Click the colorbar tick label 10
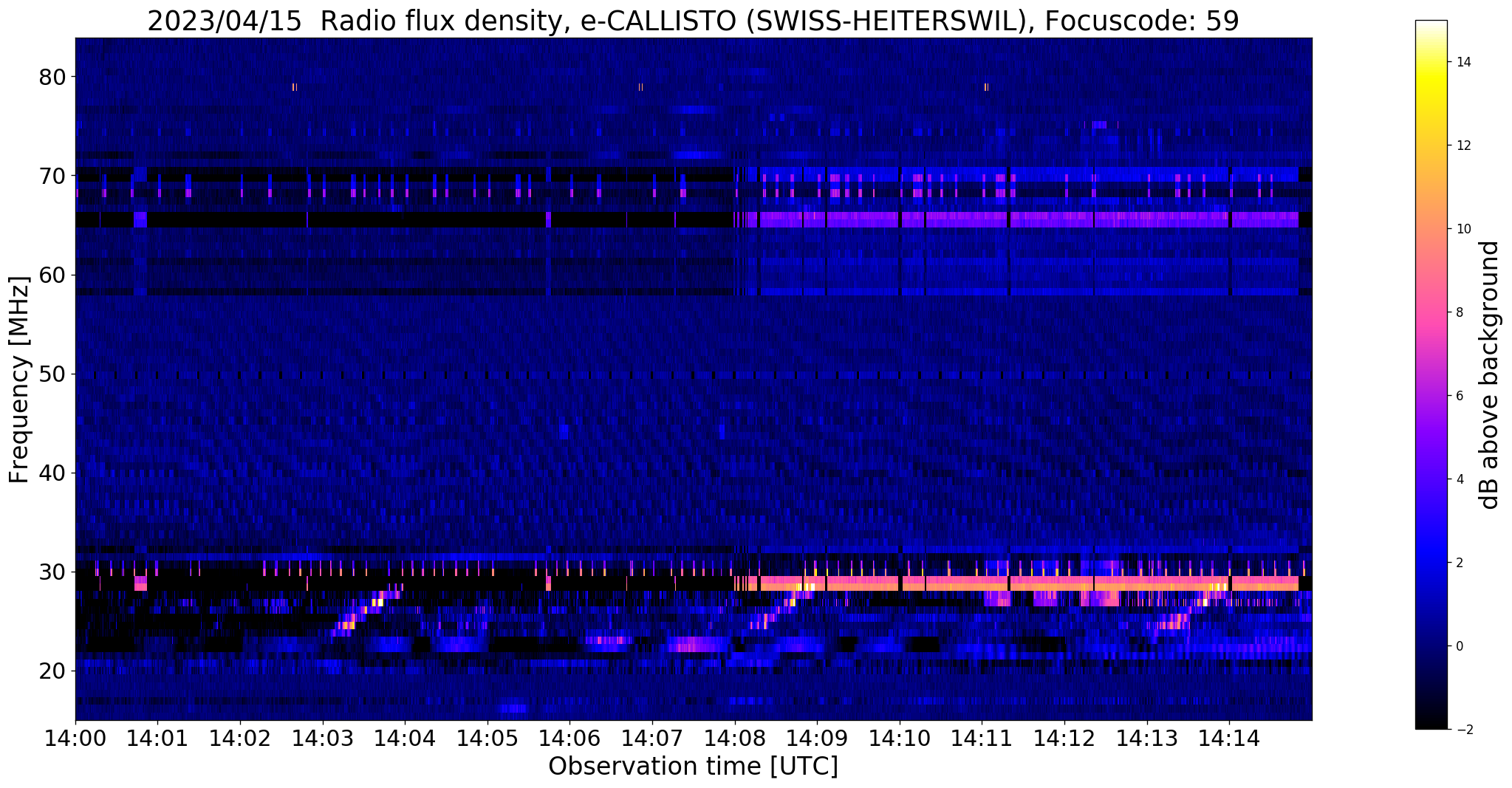The width and height of the screenshot is (1512, 788). point(1463,229)
